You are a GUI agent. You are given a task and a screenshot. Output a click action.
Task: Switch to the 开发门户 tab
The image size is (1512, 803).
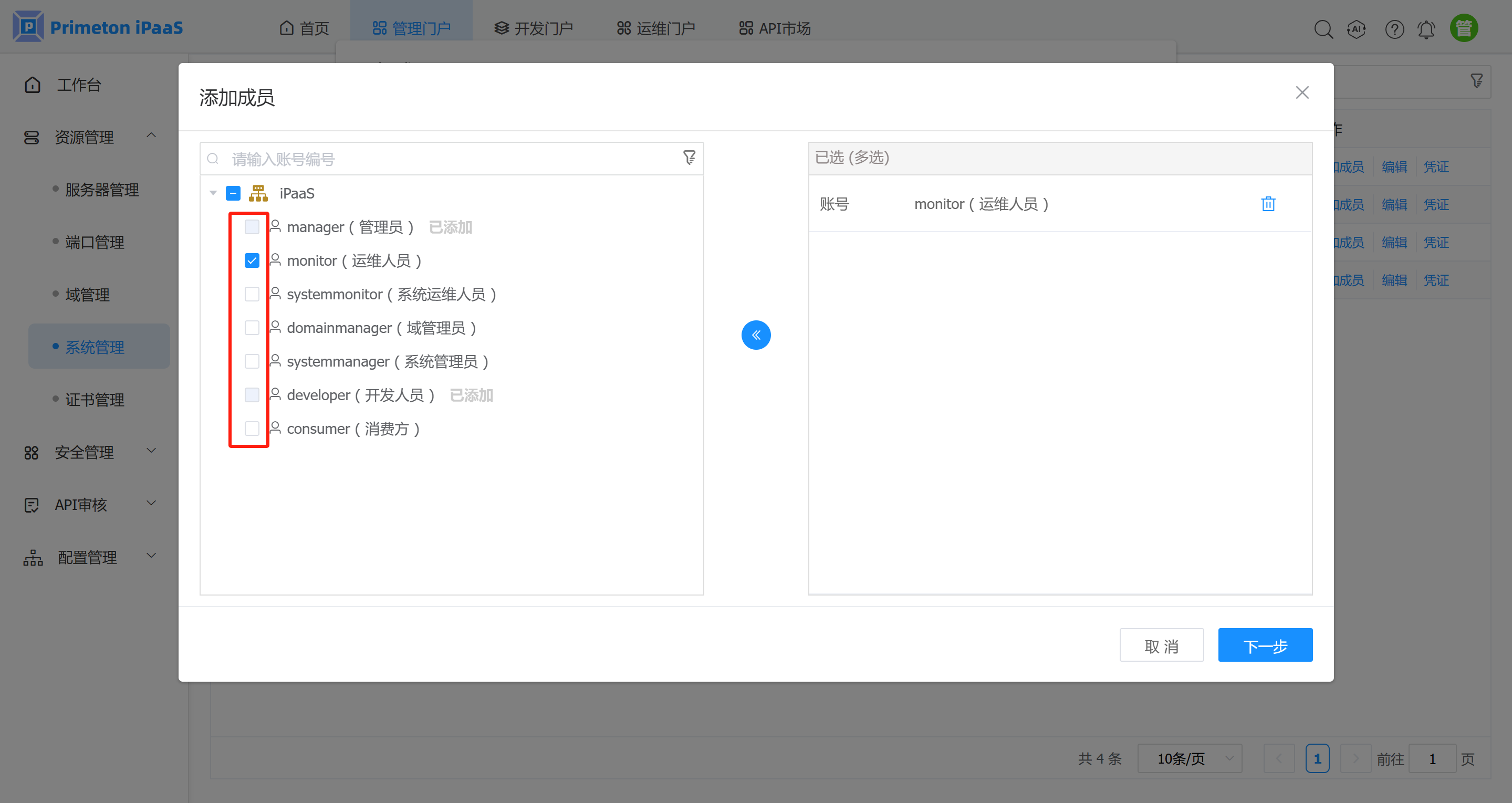coord(533,28)
